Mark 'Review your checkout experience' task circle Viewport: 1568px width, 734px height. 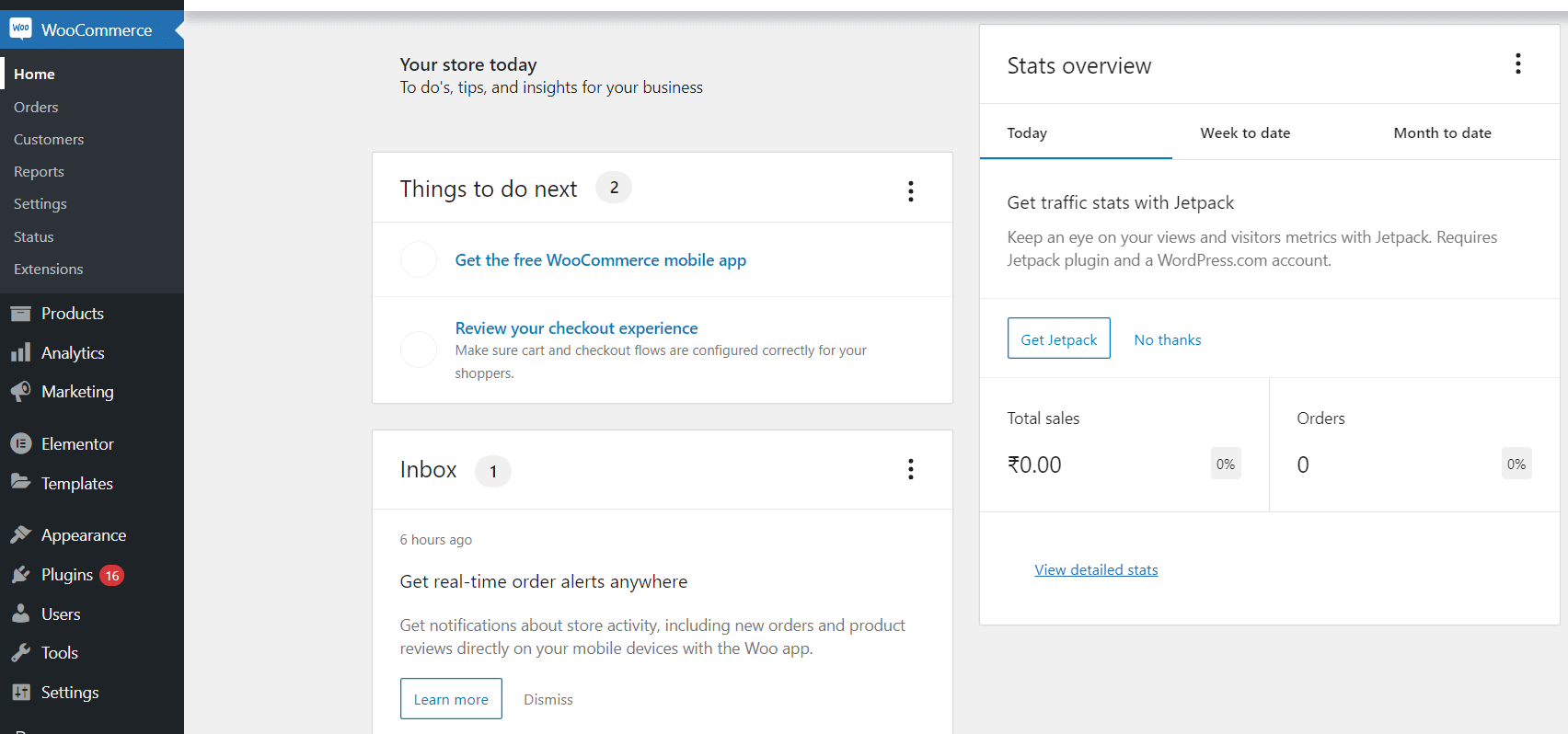(x=419, y=350)
